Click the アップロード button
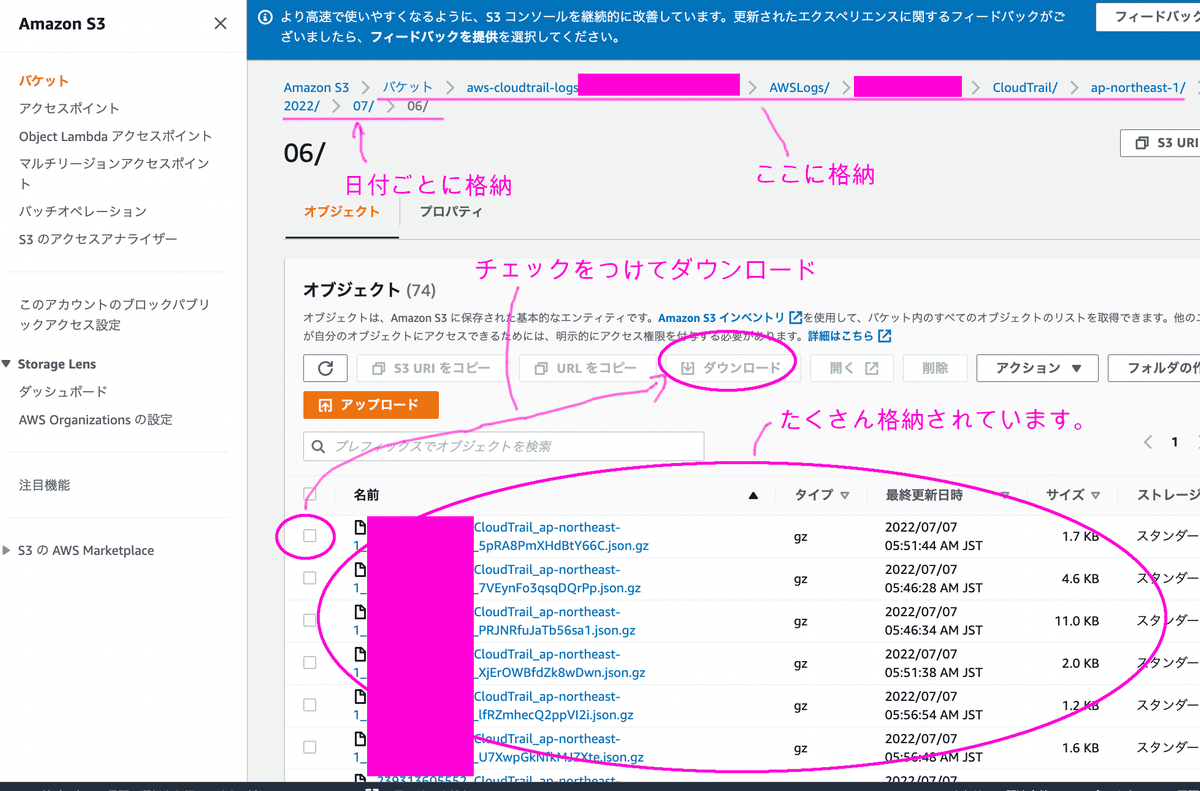This screenshot has width=1200, height=791. [x=370, y=405]
